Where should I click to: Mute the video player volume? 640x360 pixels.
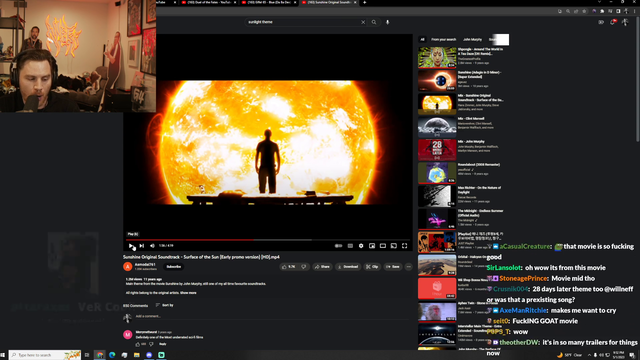coord(152,246)
